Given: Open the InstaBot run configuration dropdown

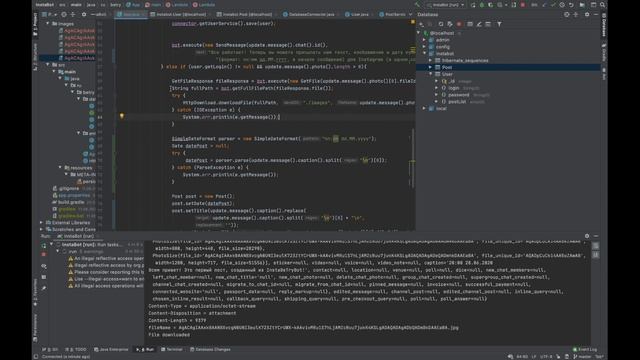Looking at the screenshot, I should click(x=446, y=5).
